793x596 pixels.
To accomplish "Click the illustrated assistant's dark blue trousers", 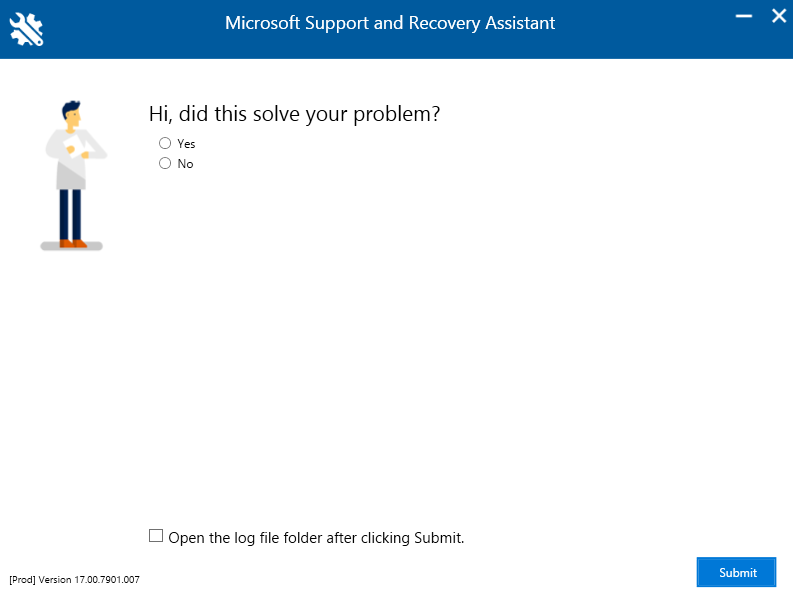I will (x=70, y=215).
